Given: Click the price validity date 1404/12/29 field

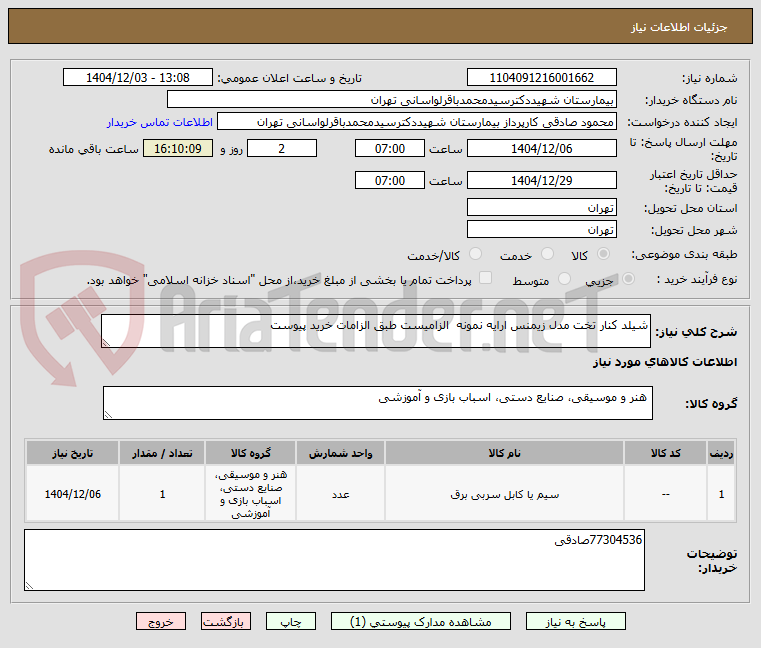Looking at the screenshot, I should click(x=542, y=181).
